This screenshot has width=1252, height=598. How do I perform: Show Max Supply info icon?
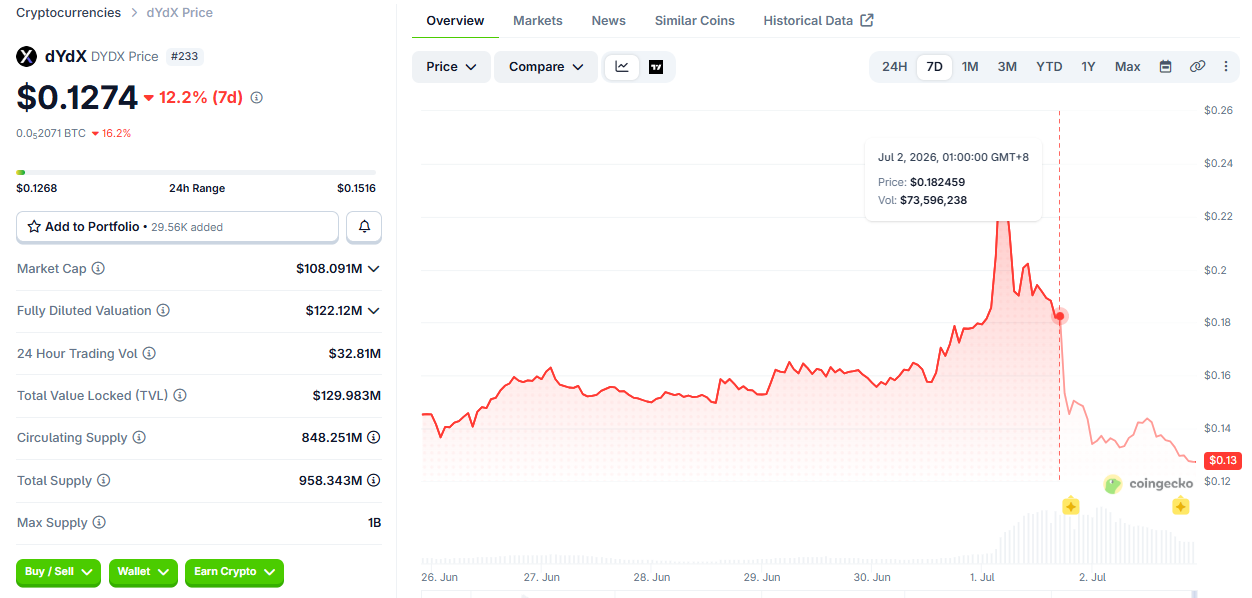(x=99, y=523)
